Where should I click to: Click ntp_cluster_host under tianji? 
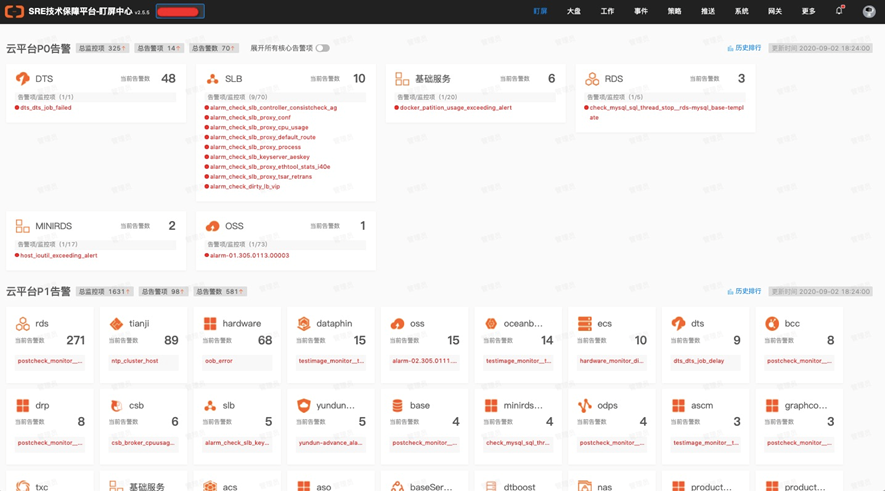click(135, 361)
